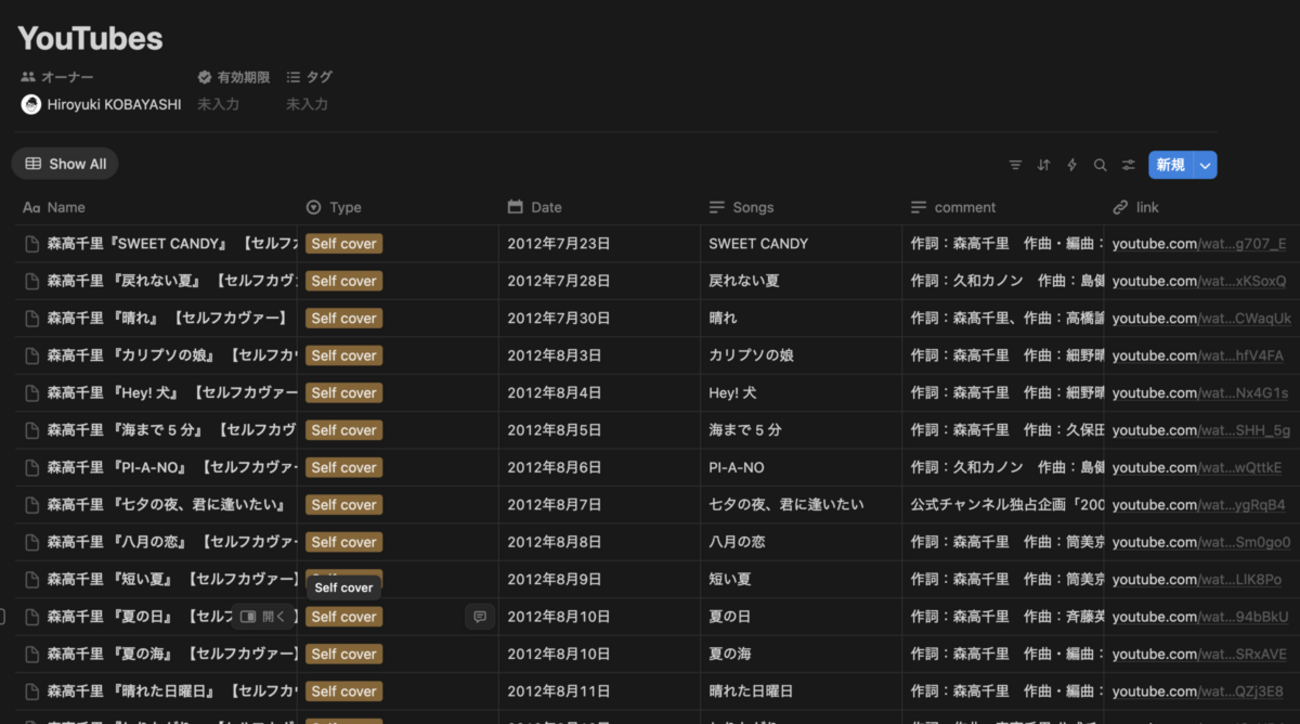Click the page icon of 短い夏 row
Viewport: 1300px width, 724px height.
click(32, 580)
